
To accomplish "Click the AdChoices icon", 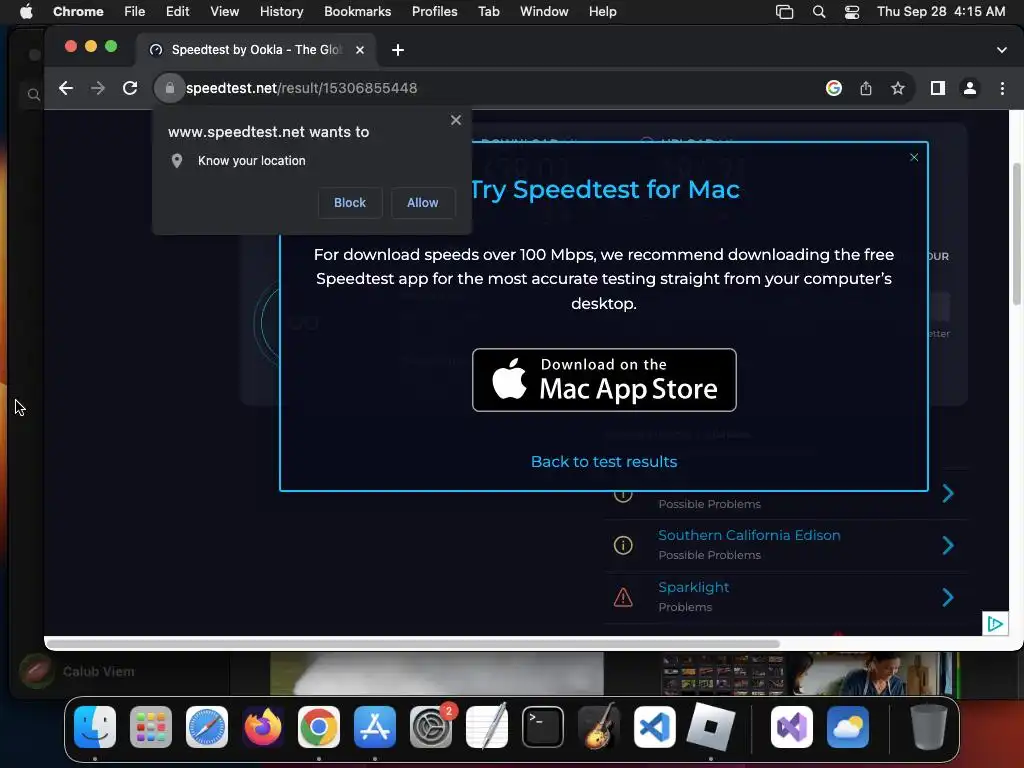I will point(995,624).
